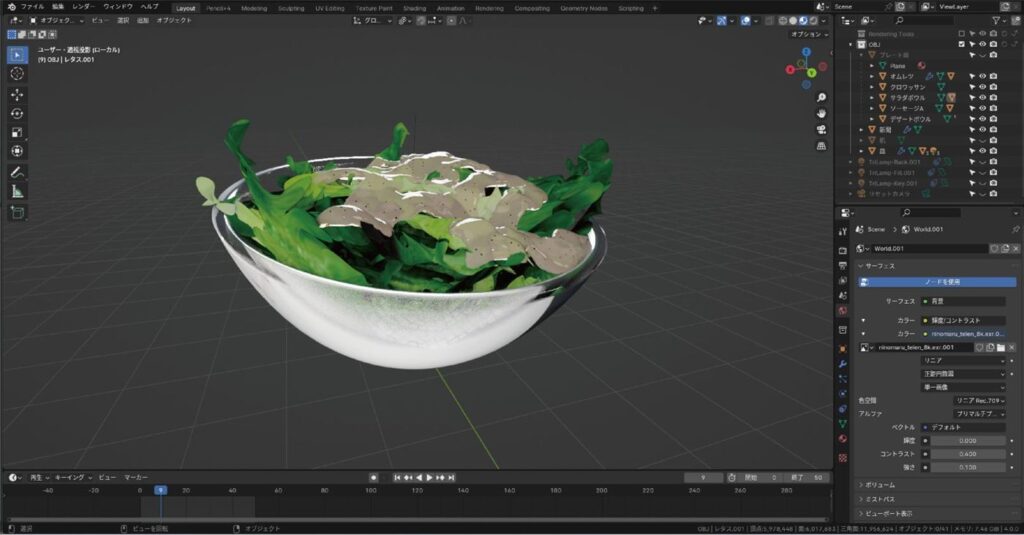Toggle visibility eye for クロワッサン
This screenshot has height=535, width=1024.
pos(982,87)
